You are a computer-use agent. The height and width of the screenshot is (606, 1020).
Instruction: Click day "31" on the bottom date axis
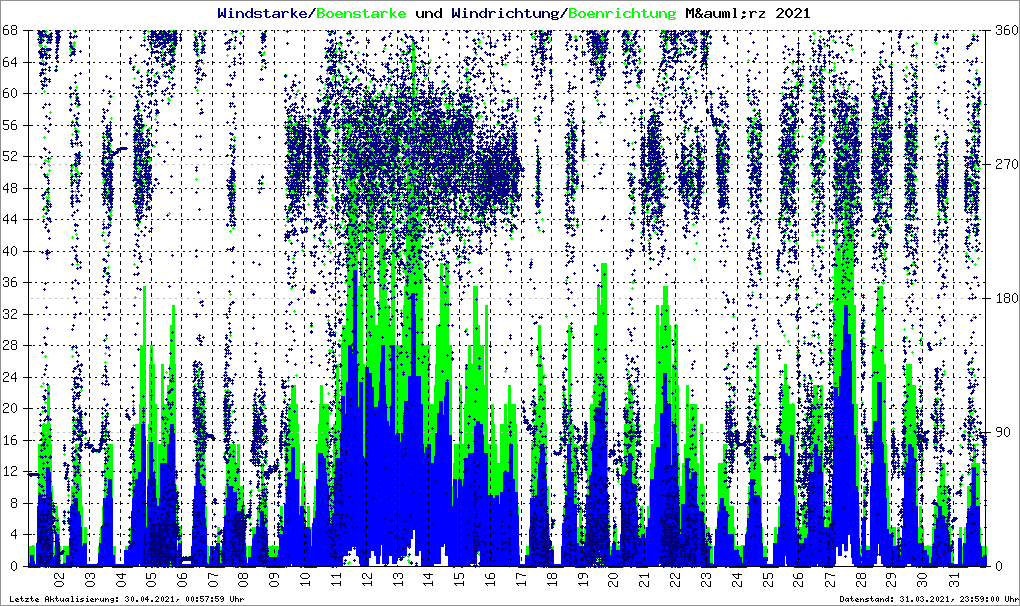953,578
